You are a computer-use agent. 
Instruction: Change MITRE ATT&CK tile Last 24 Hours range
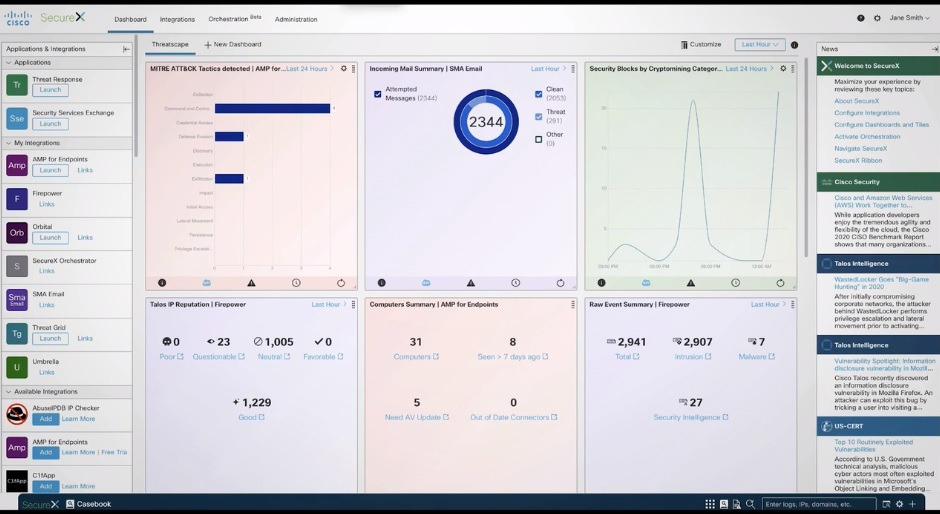310,69
